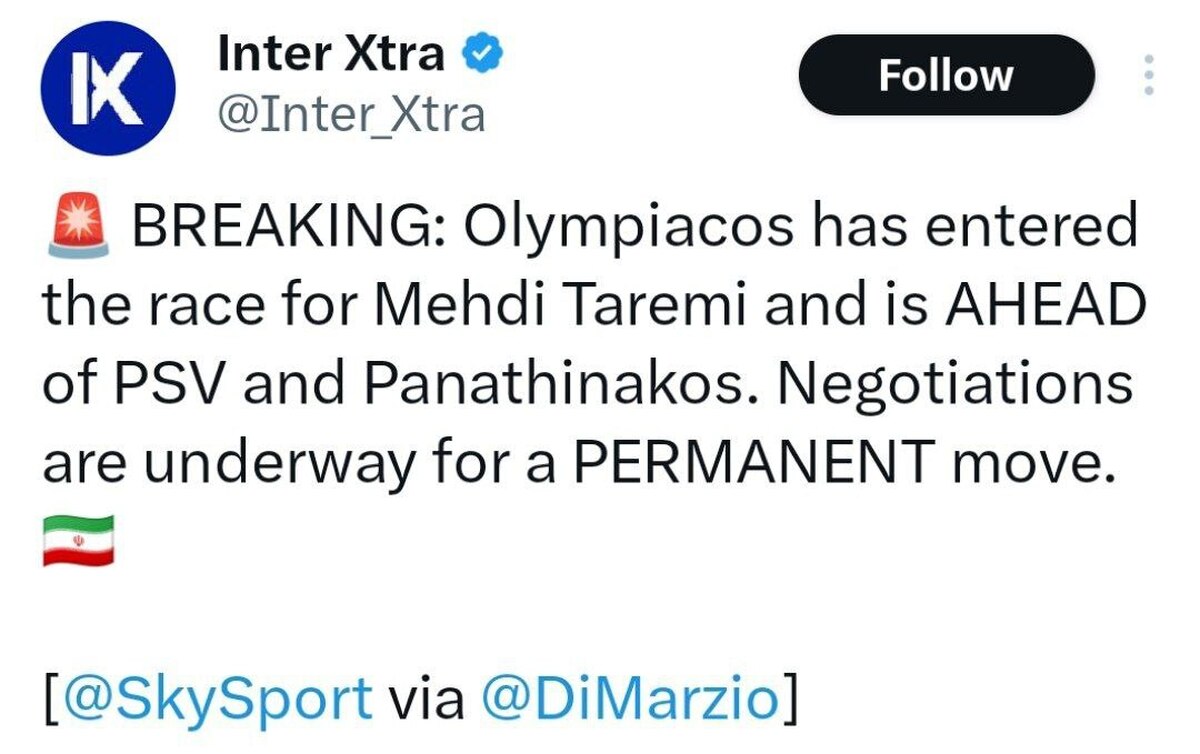Screen dimensions: 1200x754
Task: Open the @SkySport mention link
Action: coord(216,699)
